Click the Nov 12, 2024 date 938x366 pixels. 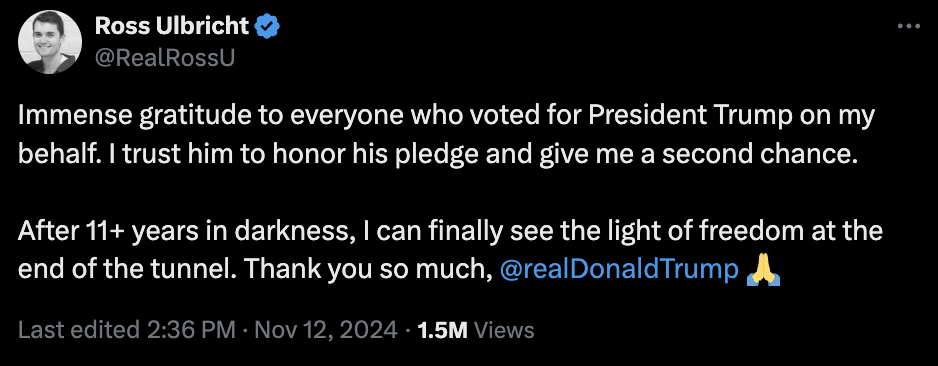[326, 330]
